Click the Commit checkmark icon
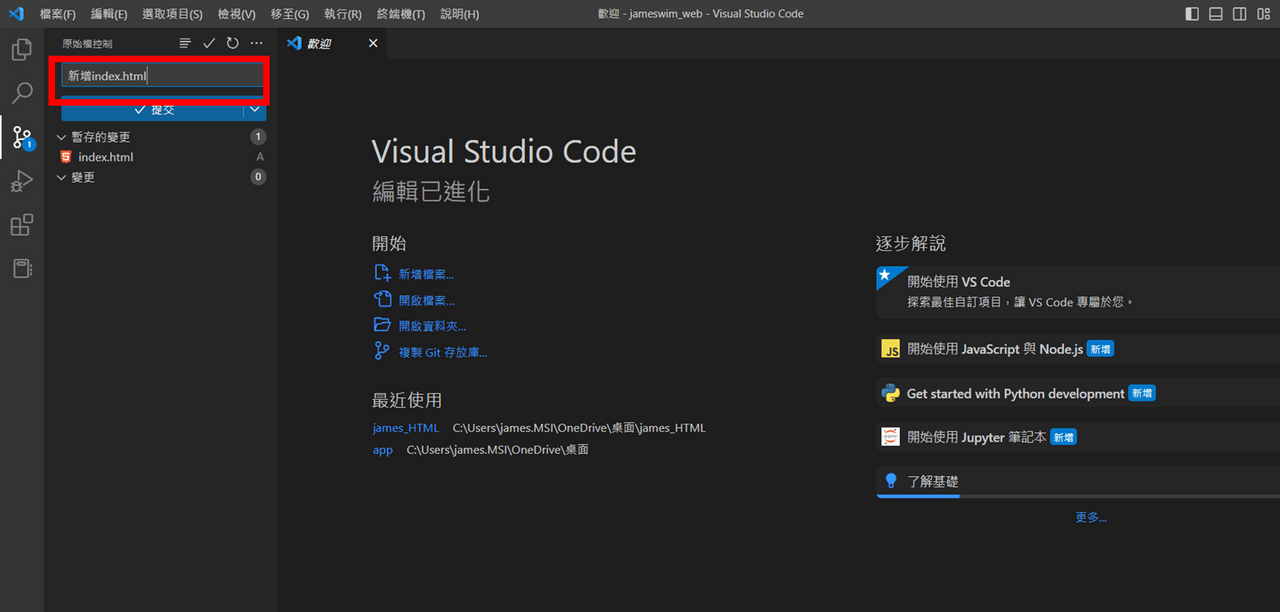 (x=209, y=43)
